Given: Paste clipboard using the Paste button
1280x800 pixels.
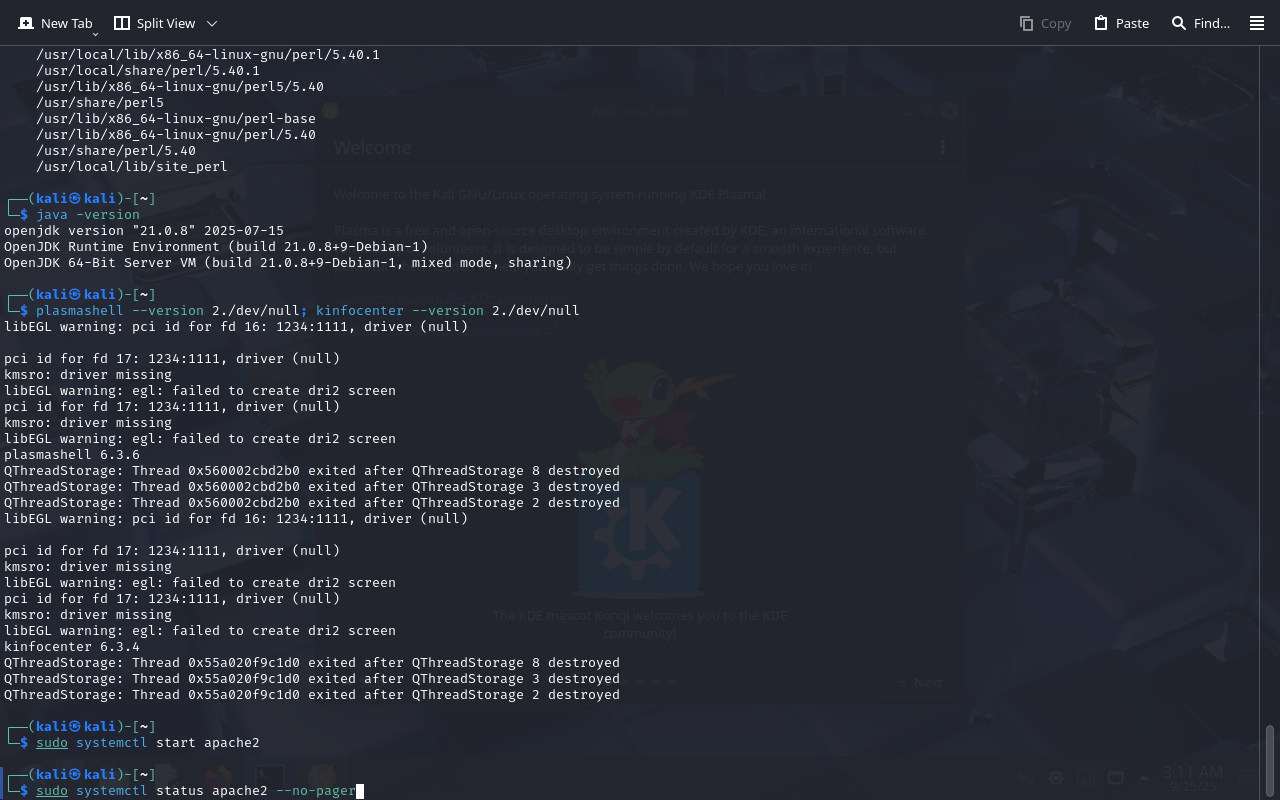Looking at the screenshot, I should (1121, 23).
